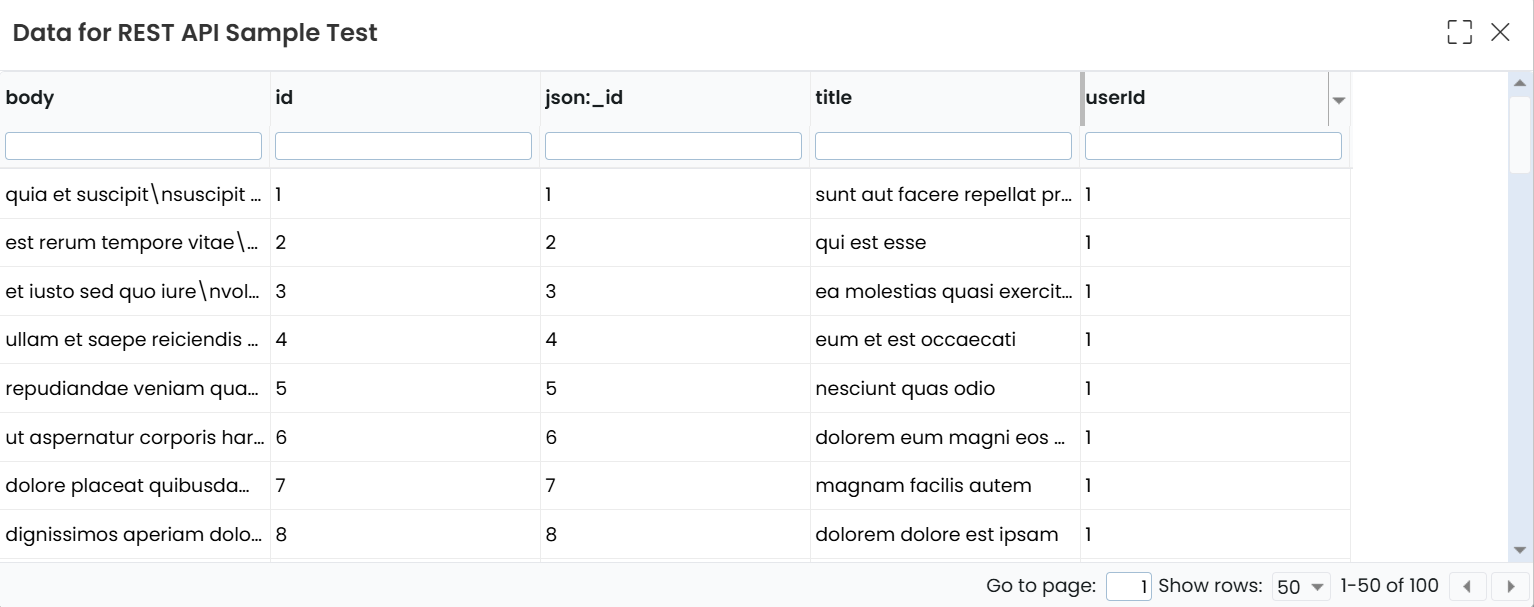Select cell 'dignissimos aperiam dolo...'
This screenshot has height=607, width=1534.
pyautogui.click(x=135, y=534)
